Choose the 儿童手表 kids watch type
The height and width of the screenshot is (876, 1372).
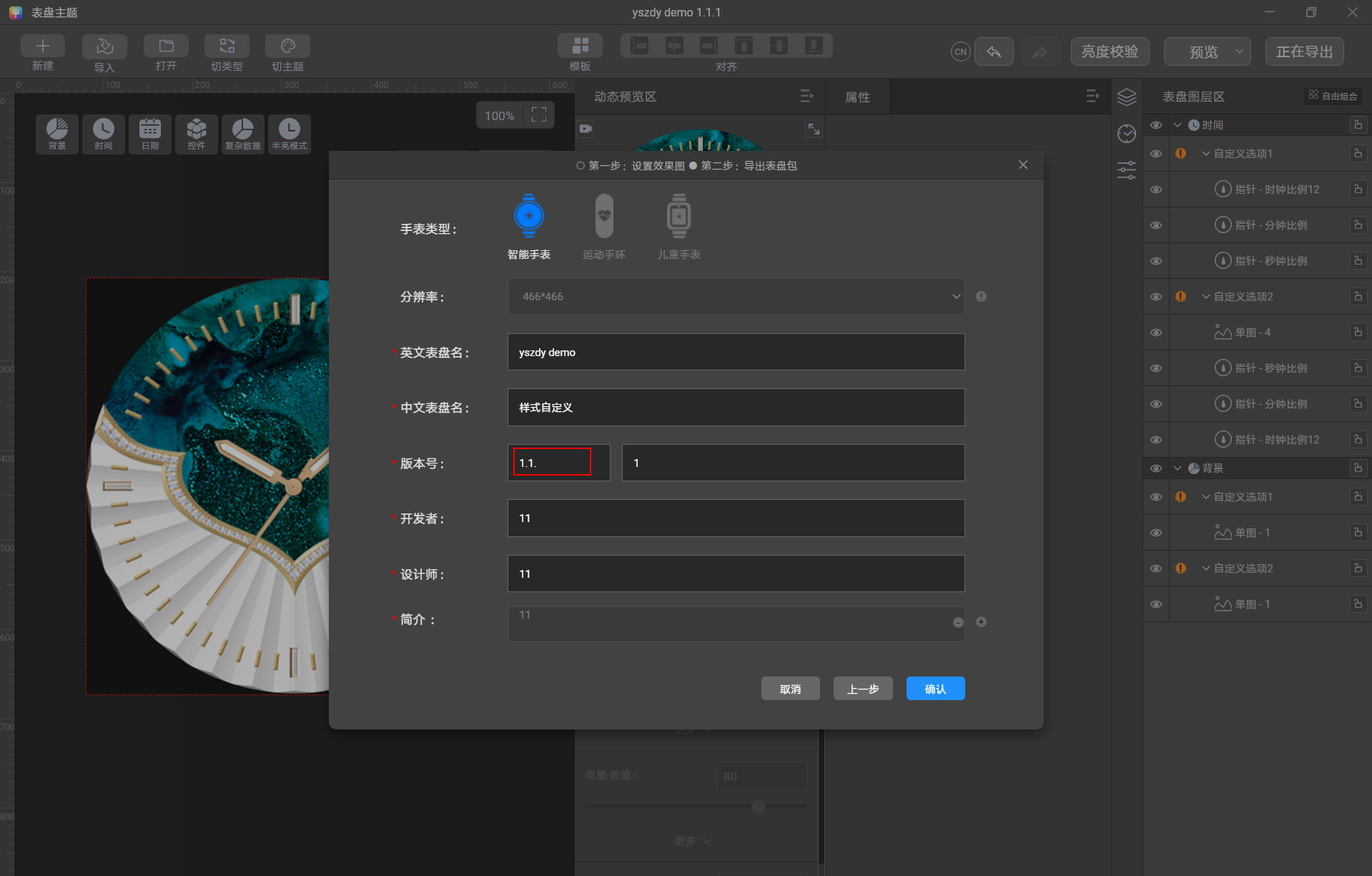678,225
